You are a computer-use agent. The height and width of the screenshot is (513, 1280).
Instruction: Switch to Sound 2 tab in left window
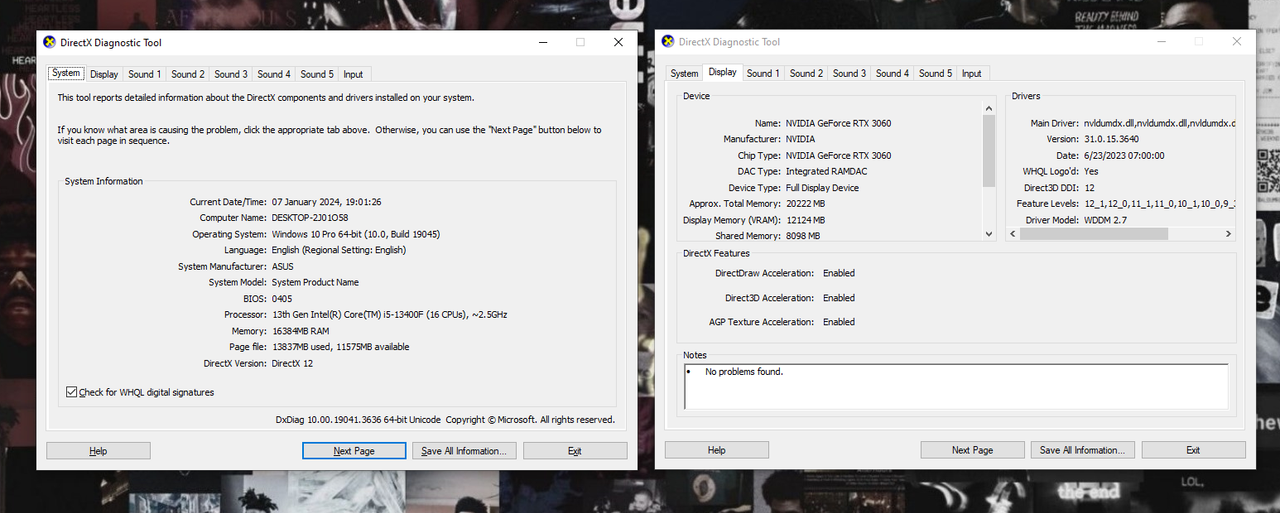coord(187,74)
